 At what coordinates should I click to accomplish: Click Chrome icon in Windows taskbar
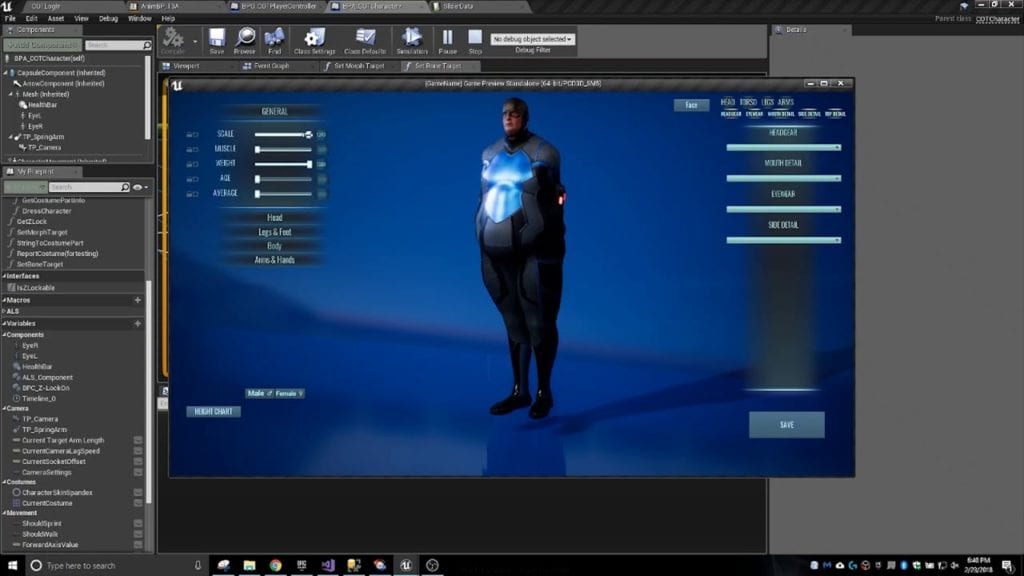point(275,566)
